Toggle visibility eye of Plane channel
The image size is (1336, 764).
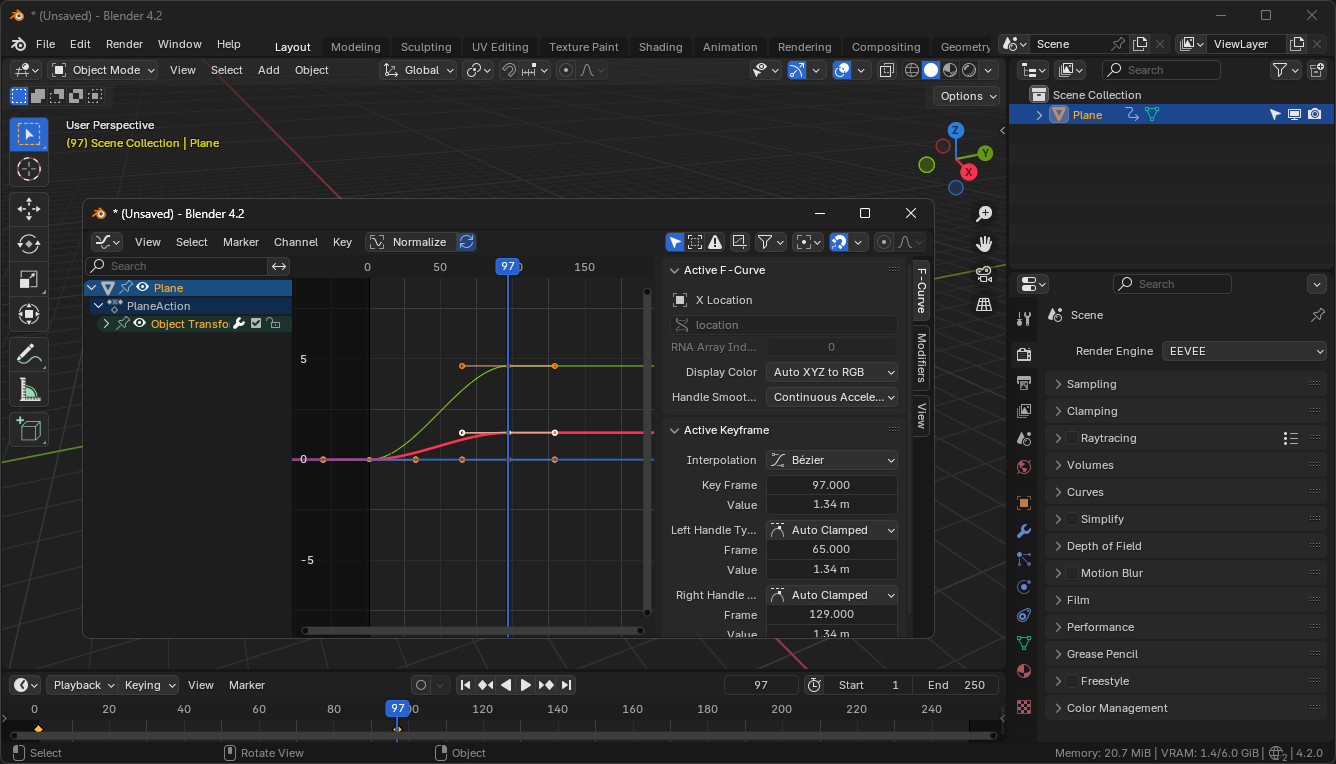pos(143,288)
